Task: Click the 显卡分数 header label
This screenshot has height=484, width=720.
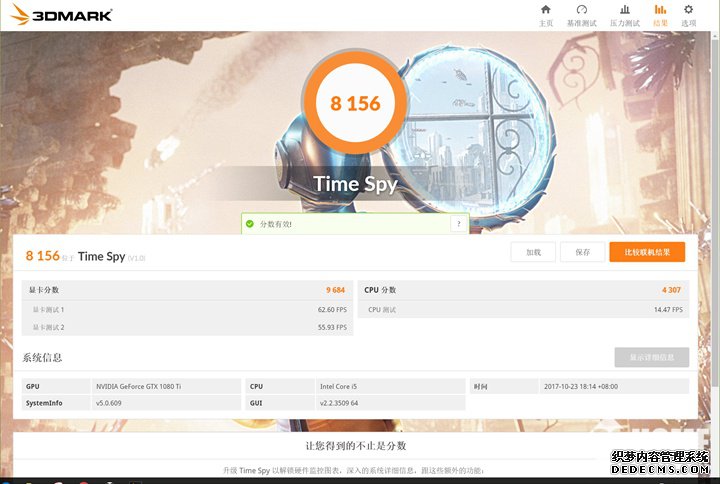Action: [x=44, y=290]
